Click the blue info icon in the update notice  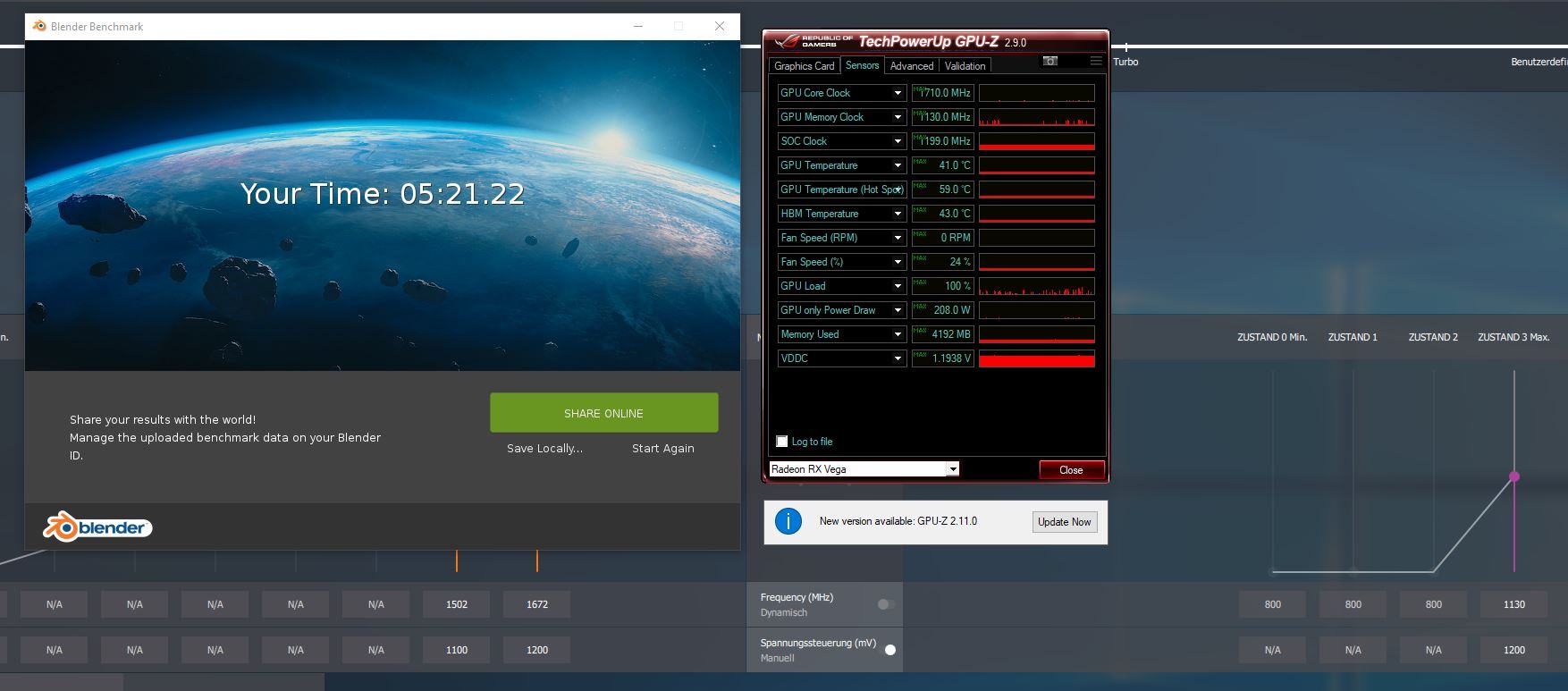point(788,521)
